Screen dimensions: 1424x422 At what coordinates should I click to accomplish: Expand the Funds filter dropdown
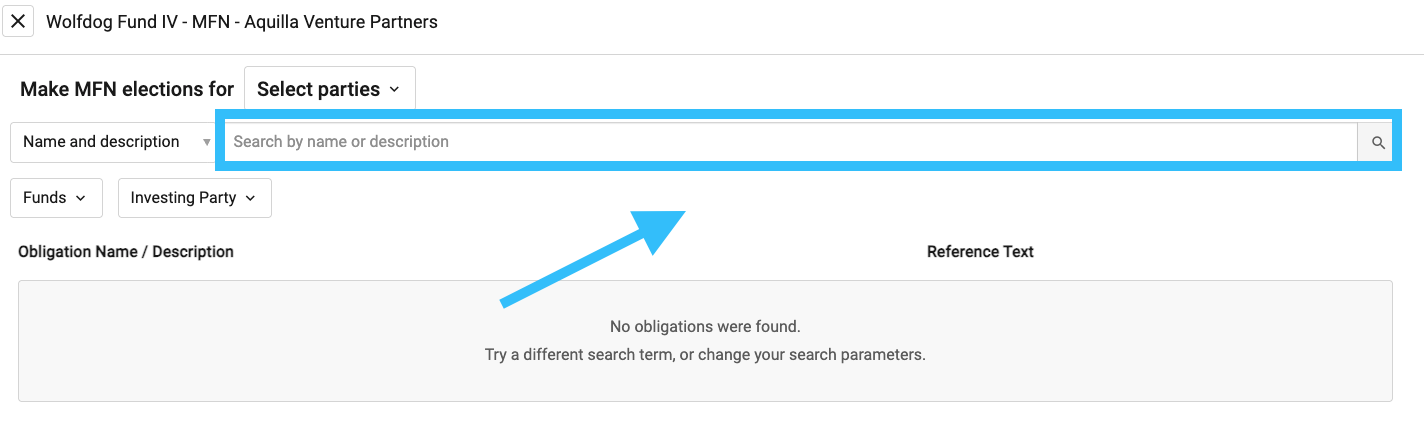(x=56, y=198)
